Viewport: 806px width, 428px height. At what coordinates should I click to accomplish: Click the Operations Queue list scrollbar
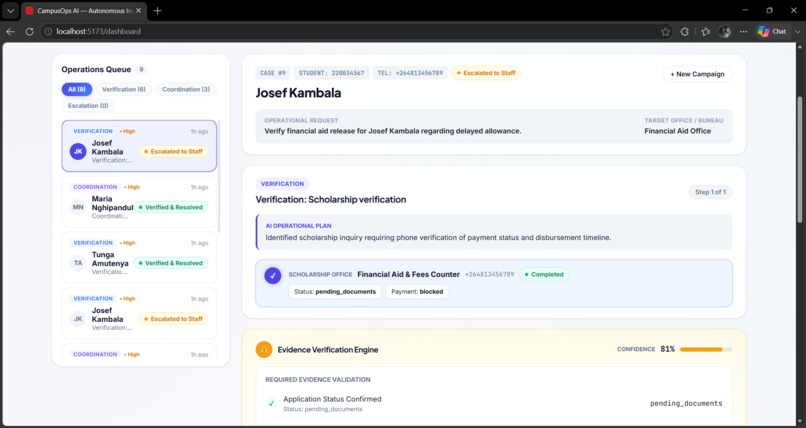click(x=219, y=177)
